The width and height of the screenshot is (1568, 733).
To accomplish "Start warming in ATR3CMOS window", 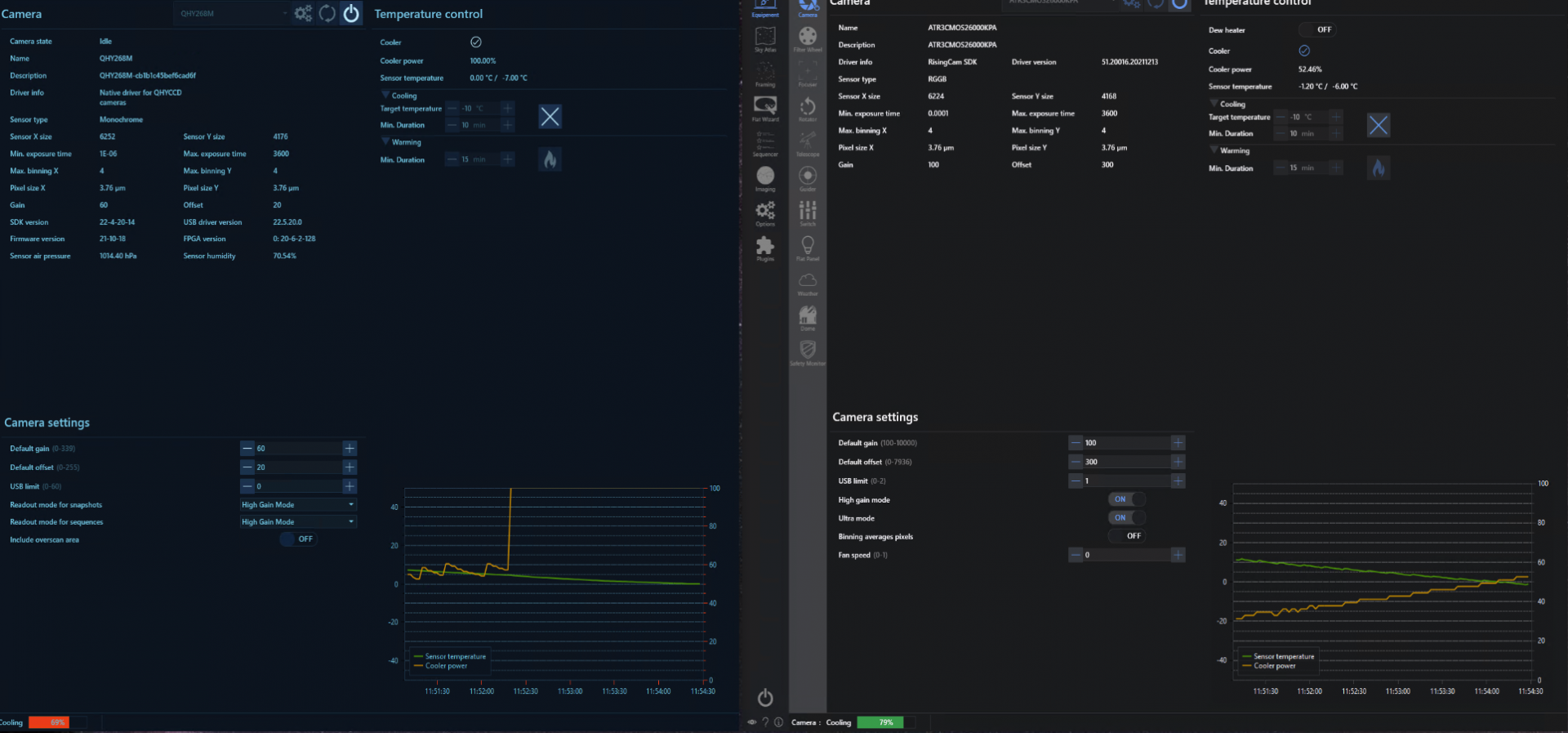I will [1379, 168].
